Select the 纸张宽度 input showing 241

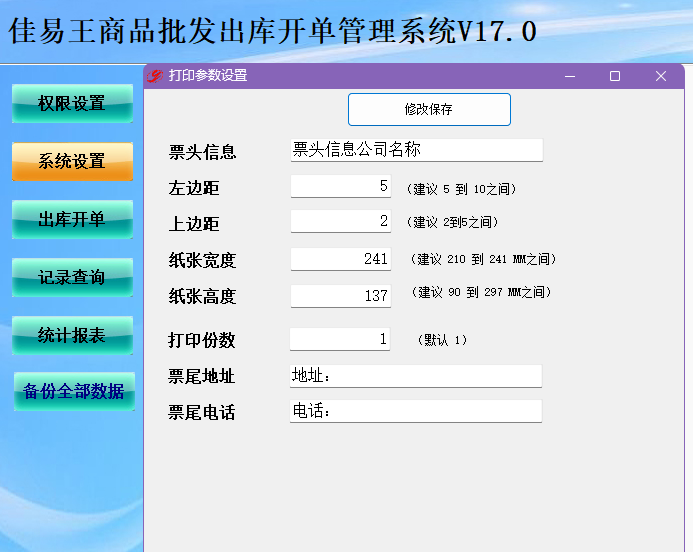[x=340, y=259]
